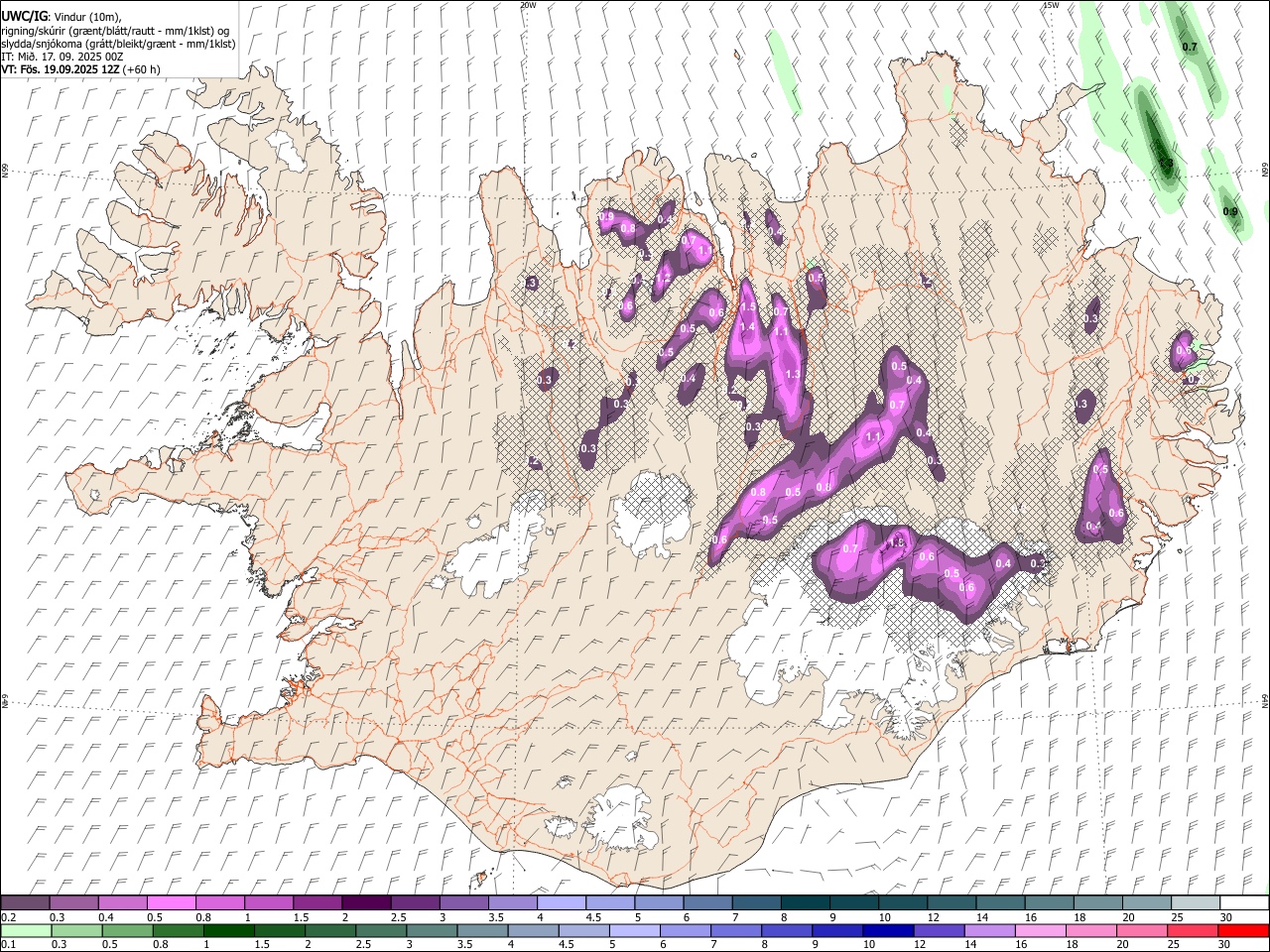Image resolution: width=1270 pixels, height=952 pixels.
Task: Click the bright pink 0.5 swatch in the upper legend row
Action: pyautogui.click(x=171, y=903)
